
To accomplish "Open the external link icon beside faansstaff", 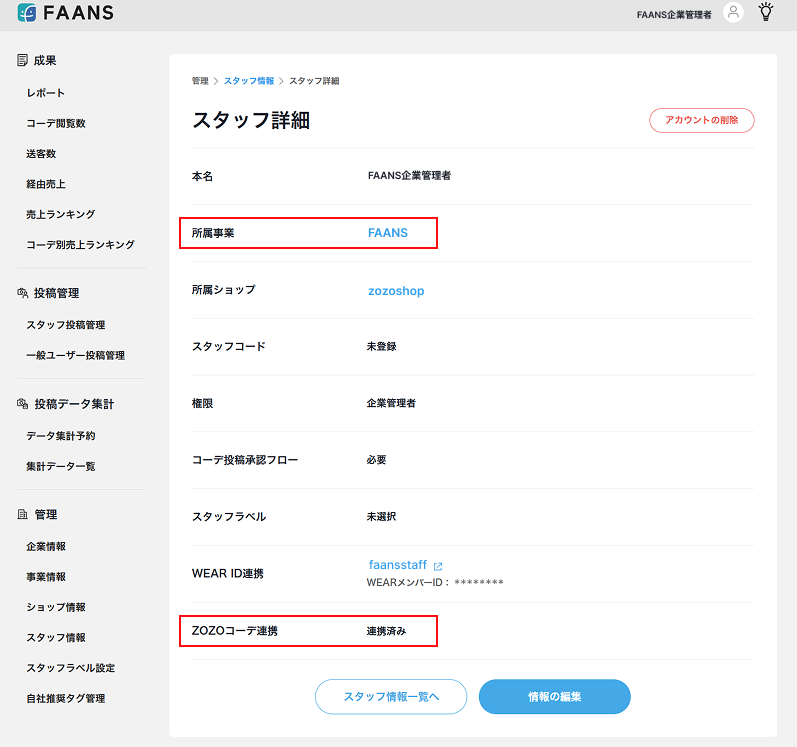I will (438, 566).
